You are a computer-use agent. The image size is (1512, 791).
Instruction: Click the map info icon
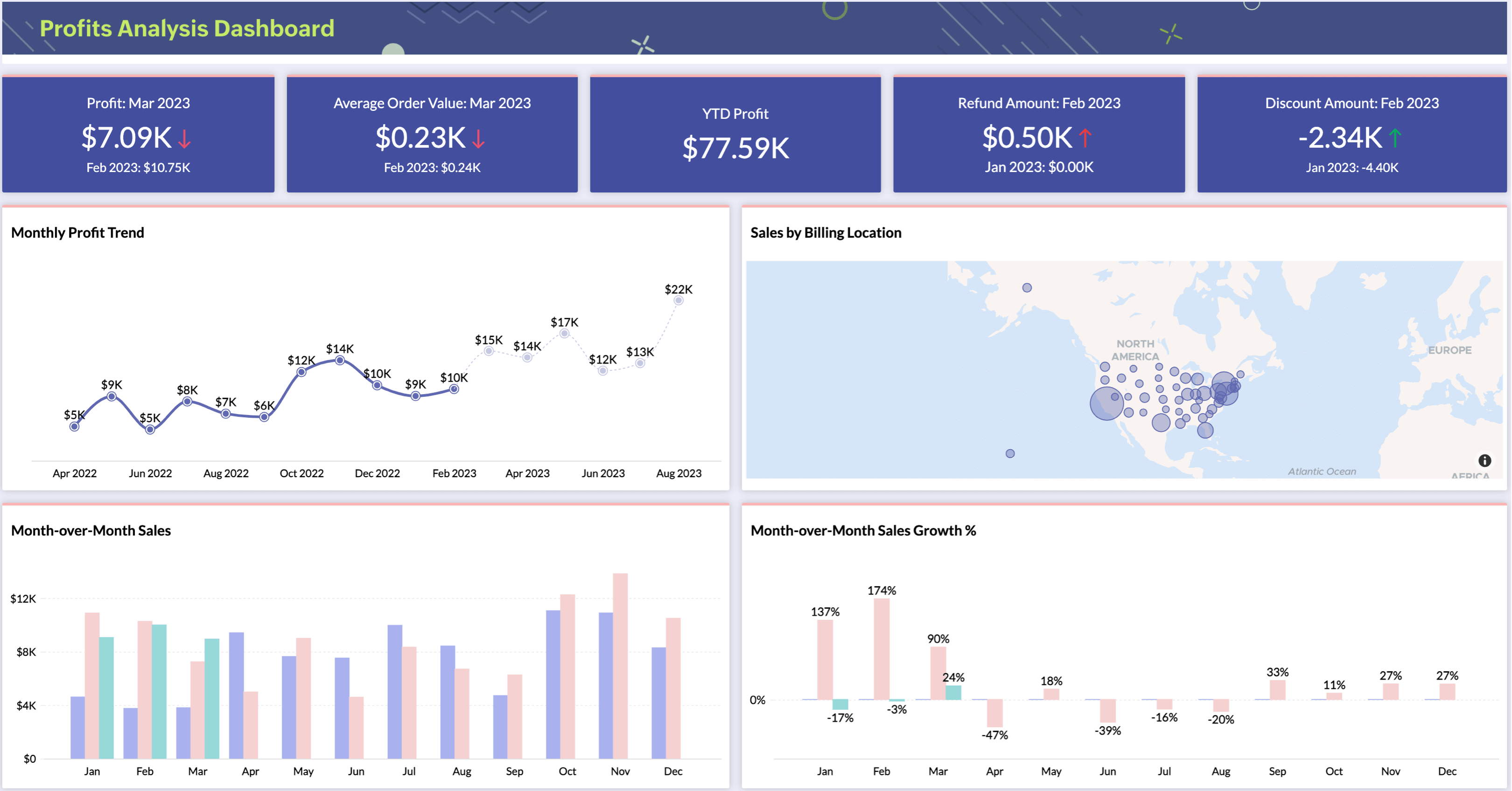coord(1484,460)
